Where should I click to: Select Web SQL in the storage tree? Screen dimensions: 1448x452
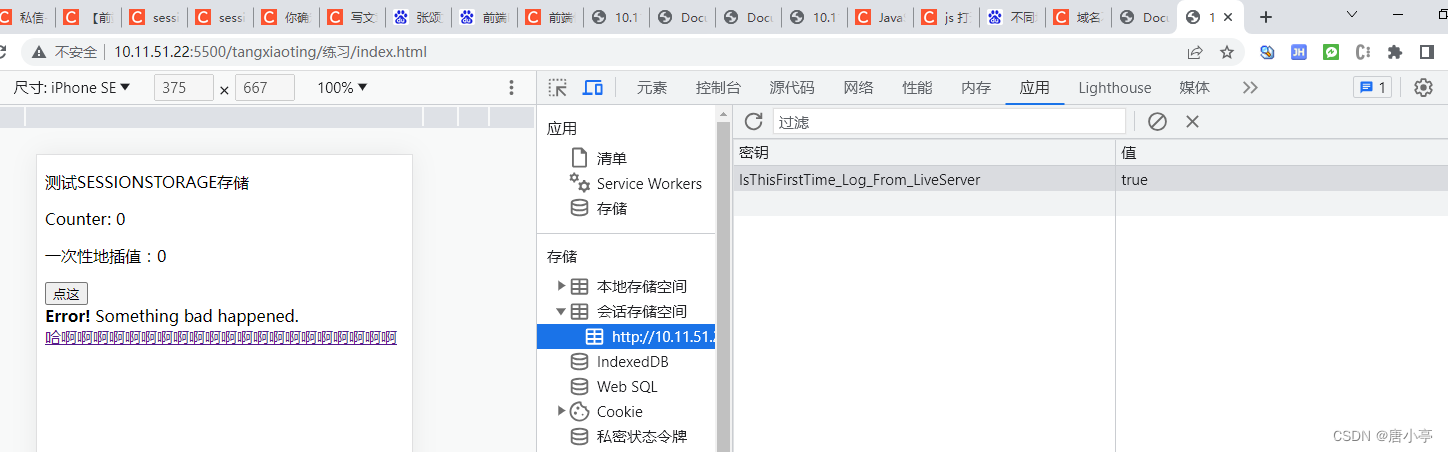[627, 386]
